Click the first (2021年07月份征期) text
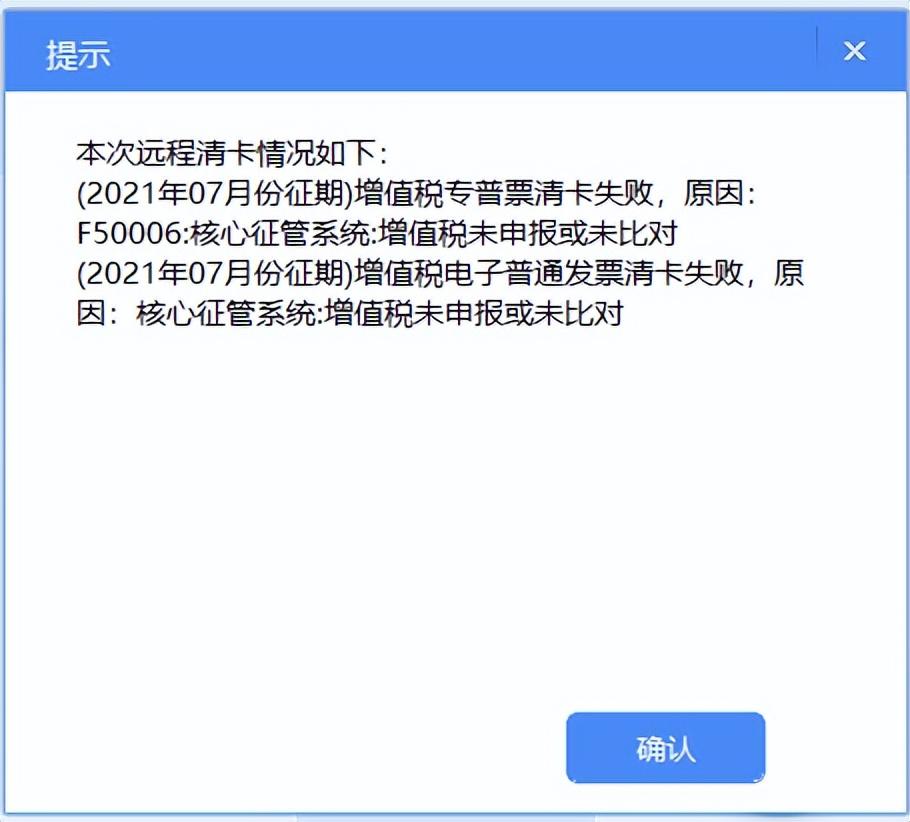The width and height of the screenshot is (910, 822). click(x=215, y=193)
